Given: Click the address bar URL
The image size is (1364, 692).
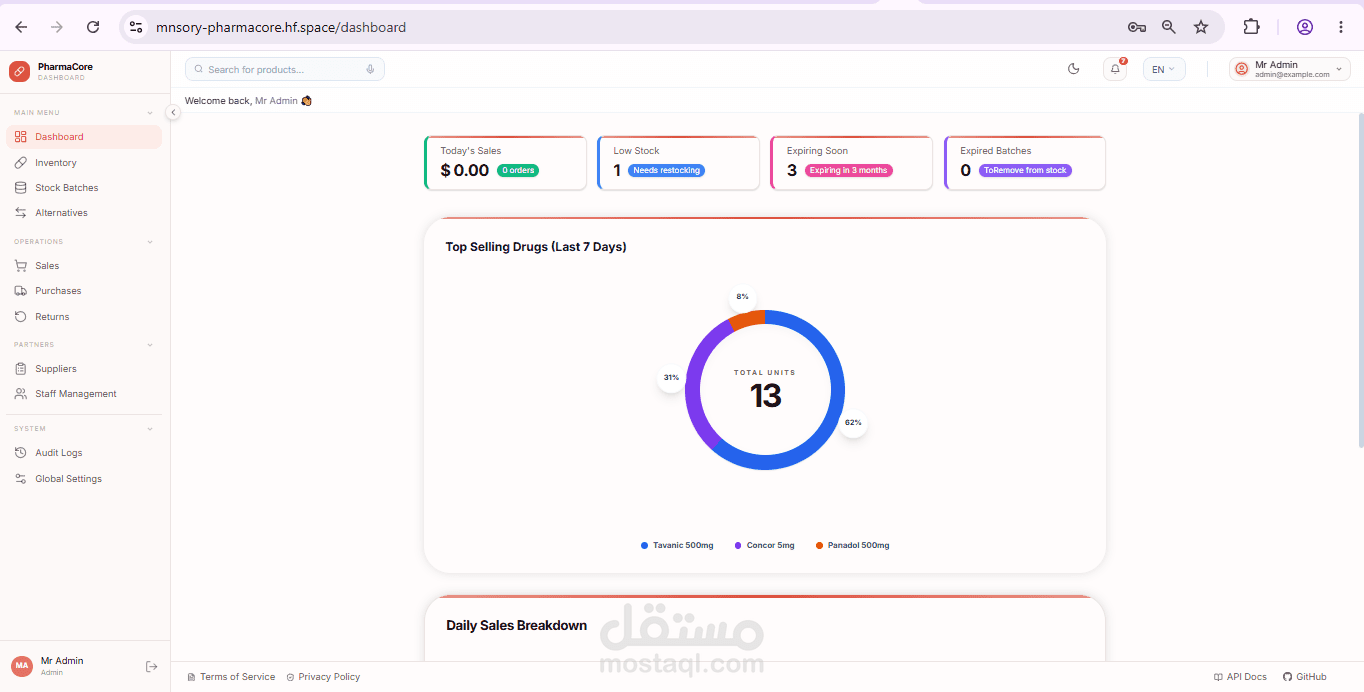Looking at the screenshot, I should [x=281, y=28].
